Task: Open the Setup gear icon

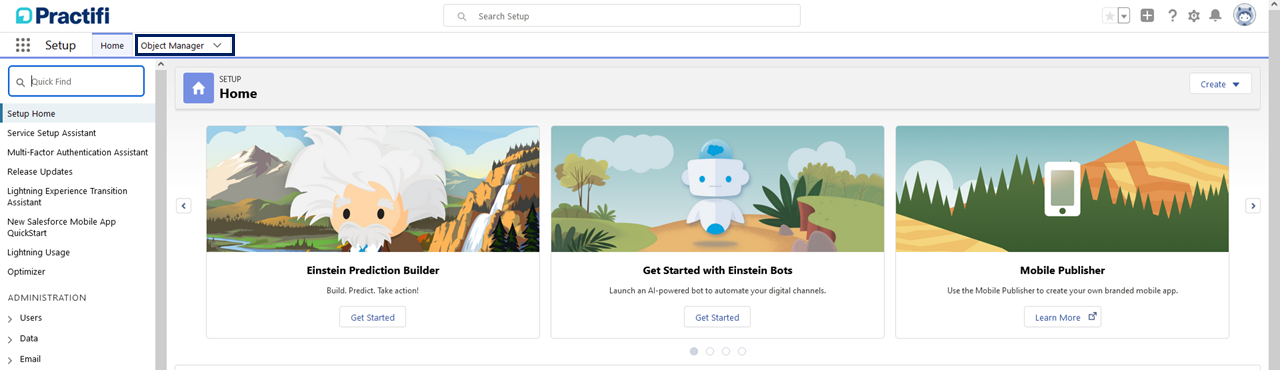Action: (x=1193, y=16)
